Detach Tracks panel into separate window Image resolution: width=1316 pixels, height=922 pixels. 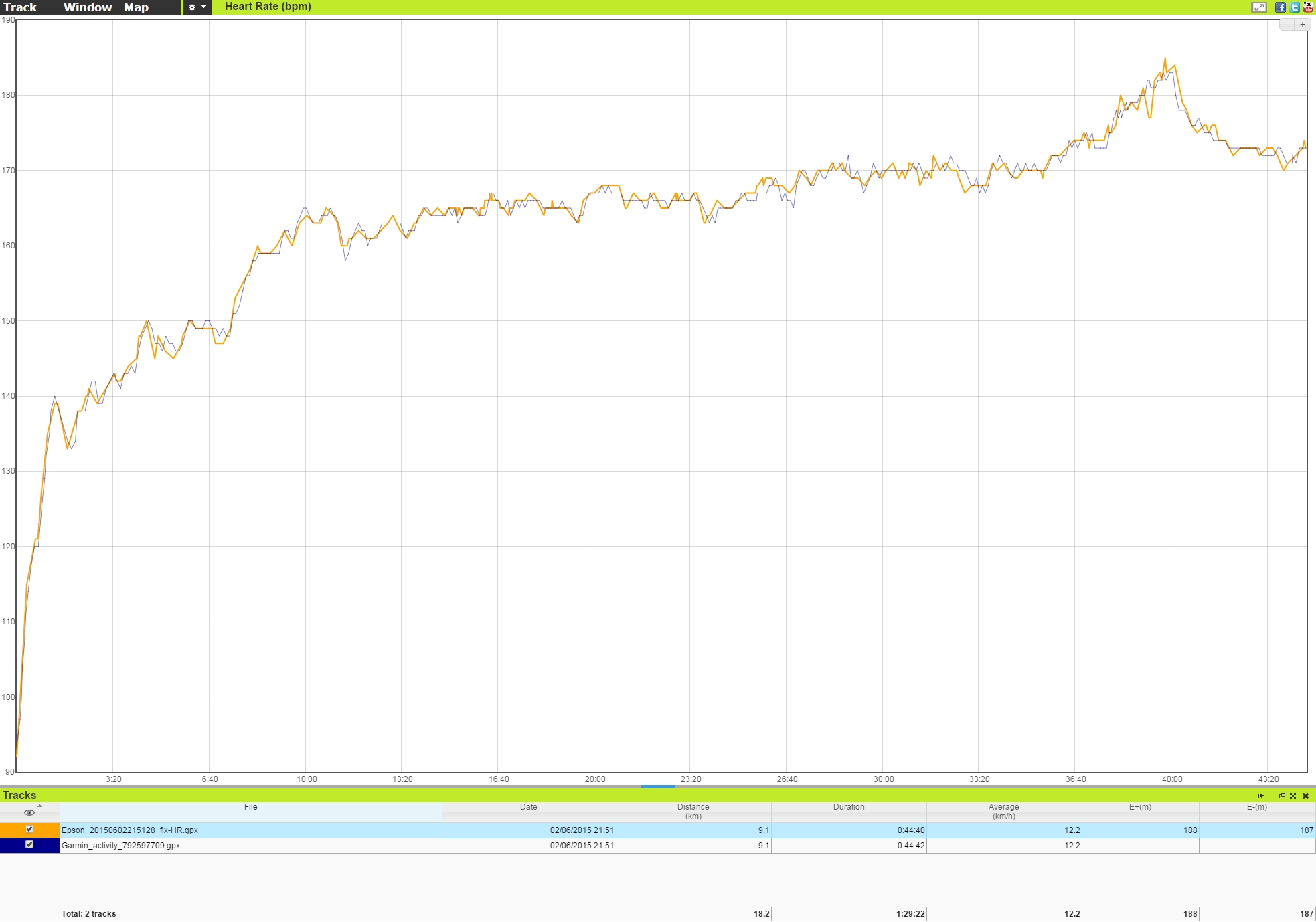(1282, 796)
